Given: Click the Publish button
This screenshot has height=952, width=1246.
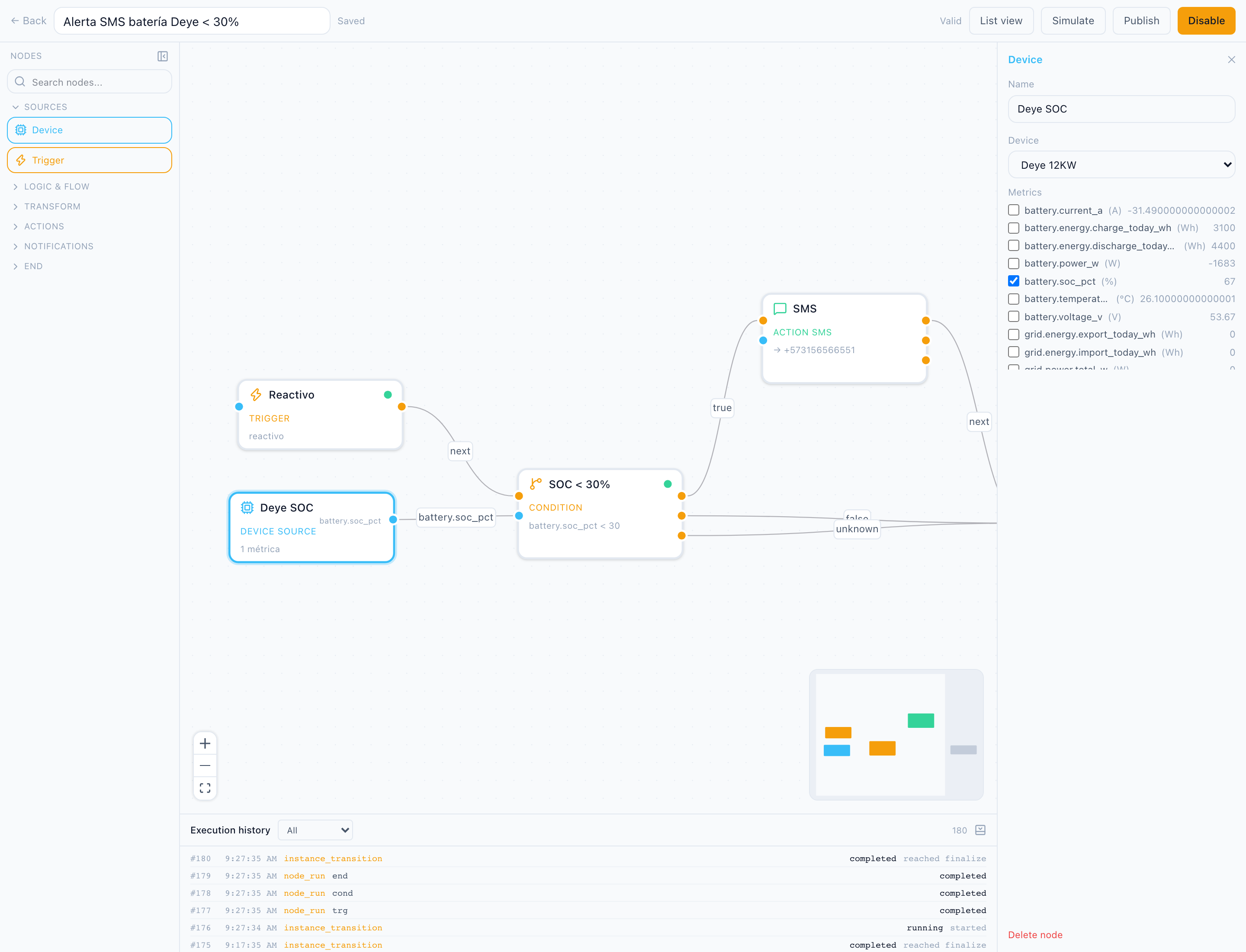Looking at the screenshot, I should coord(1141,21).
